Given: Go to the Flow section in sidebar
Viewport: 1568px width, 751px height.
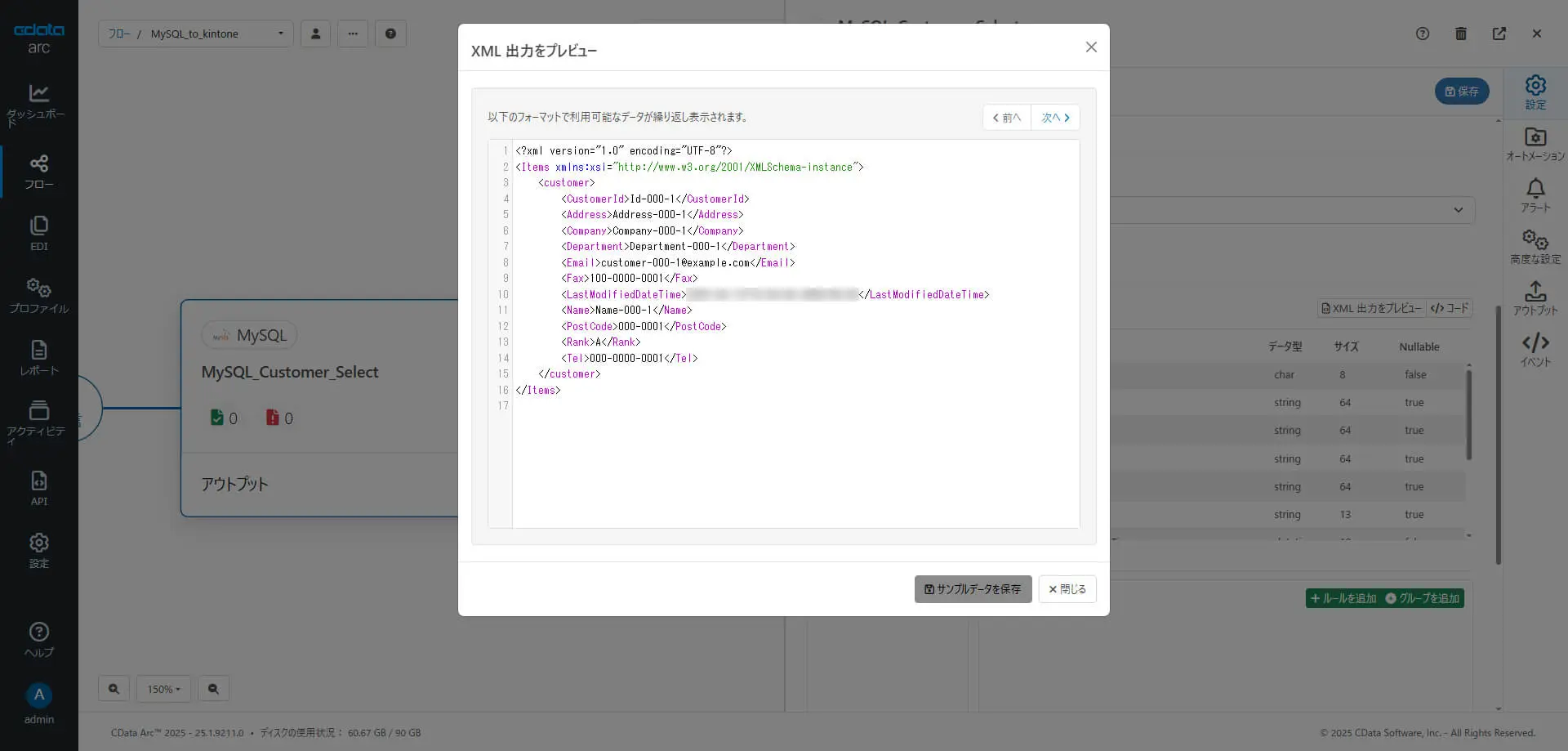Looking at the screenshot, I should 38,172.
